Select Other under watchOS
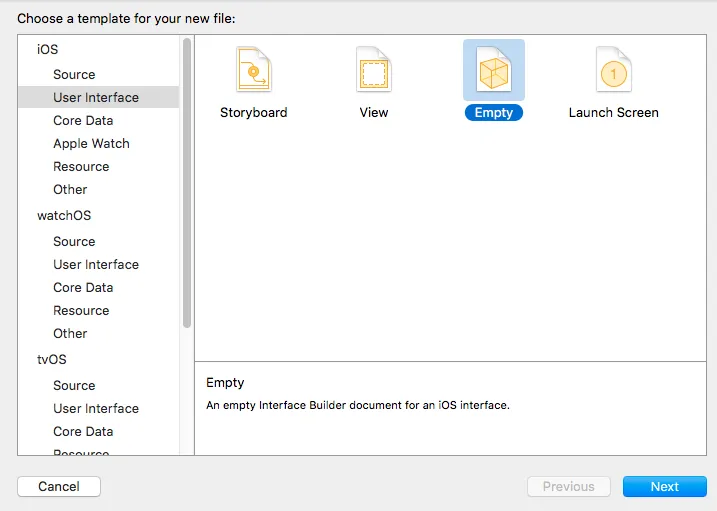Viewport: 717px width, 511px height. 70,333
